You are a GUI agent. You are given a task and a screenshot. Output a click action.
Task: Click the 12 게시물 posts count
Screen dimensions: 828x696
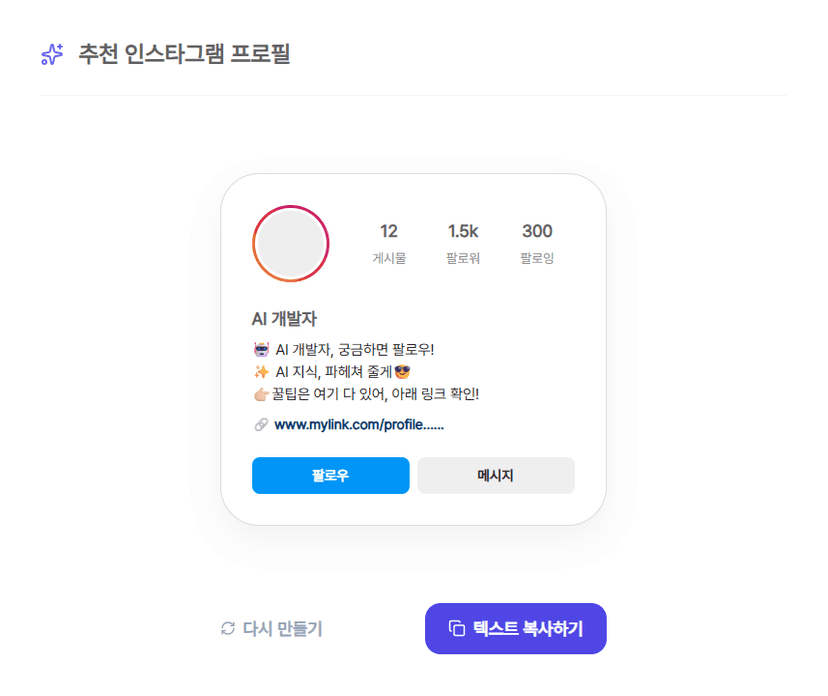point(389,243)
